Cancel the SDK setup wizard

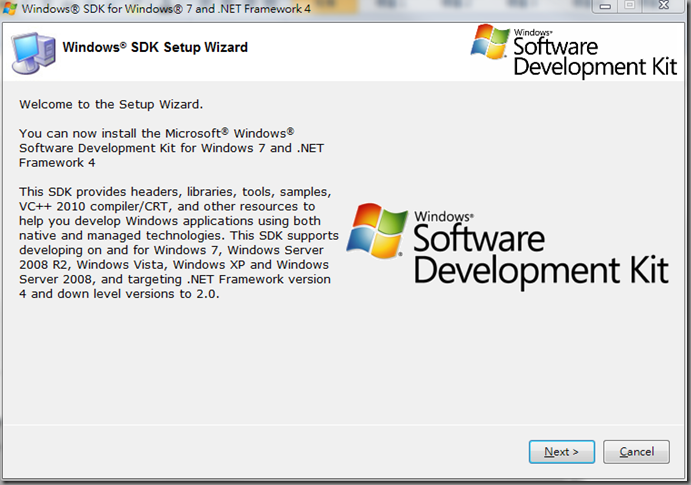pyautogui.click(x=636, y=452)
